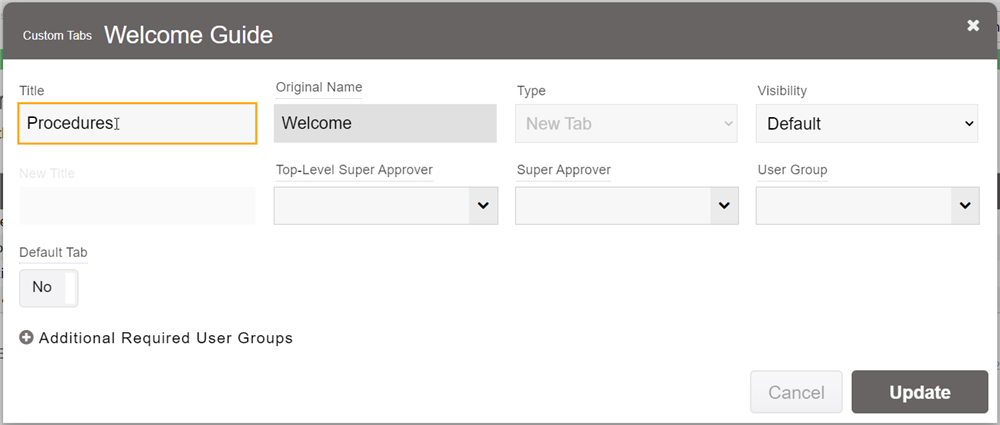The image size is (1000, 425).
Task: Open the Visibility dropdown
Action: (867, 124)
